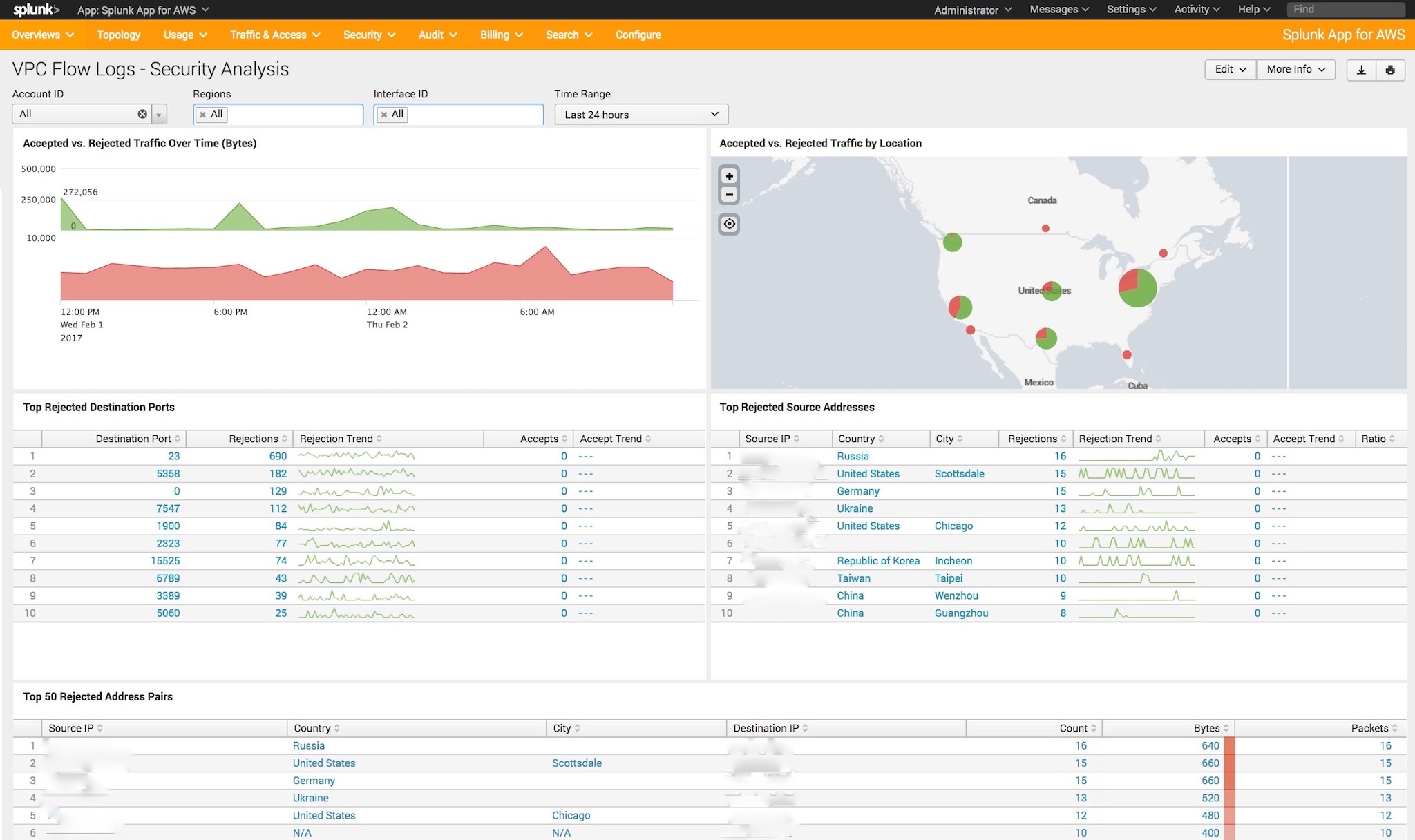The width and height of the screenshot is (1415, 840).
Task: Click the Splunk logo
Action: [36, 10]
